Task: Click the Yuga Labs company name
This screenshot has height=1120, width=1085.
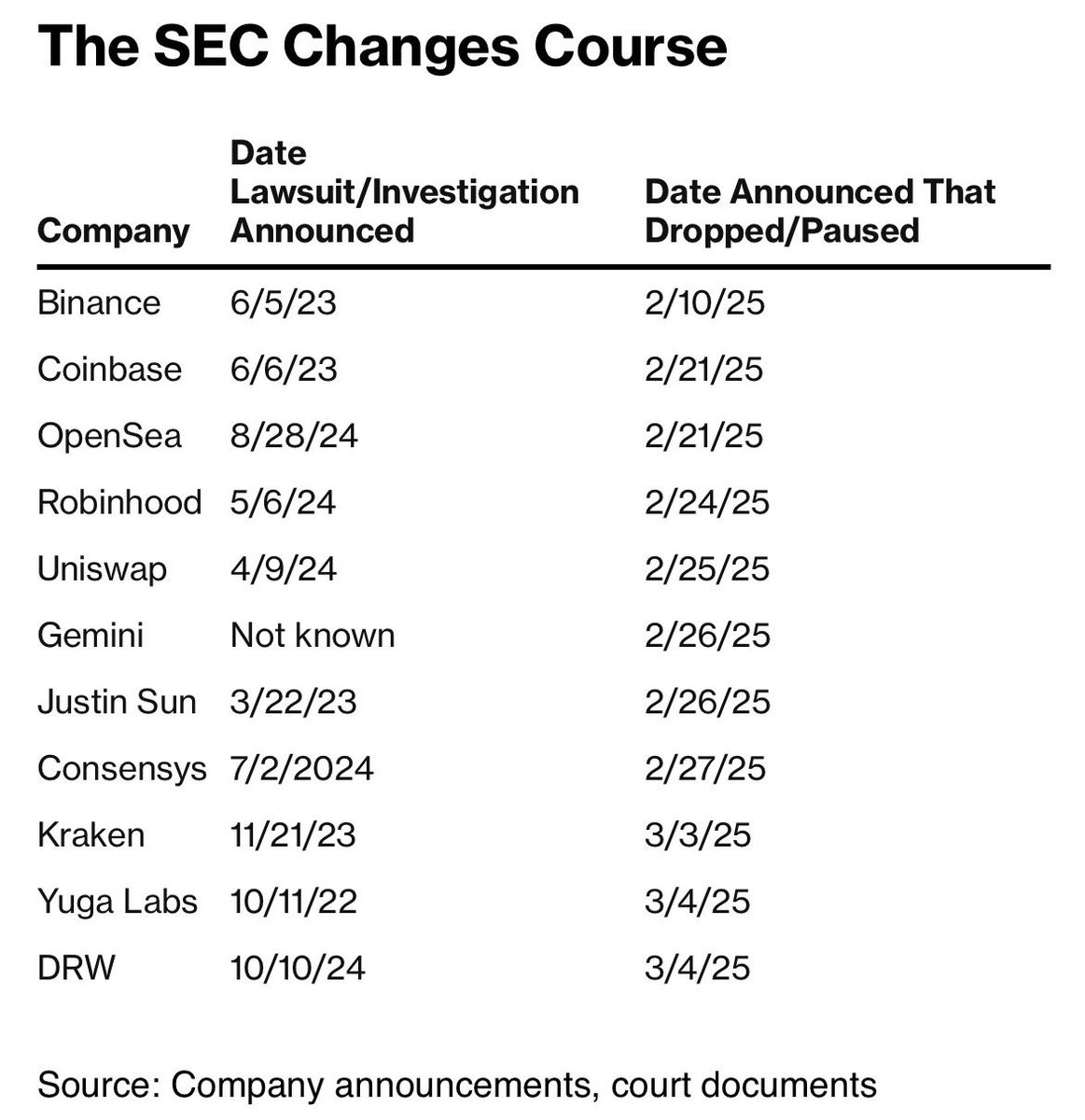Action: click(118, 902)
